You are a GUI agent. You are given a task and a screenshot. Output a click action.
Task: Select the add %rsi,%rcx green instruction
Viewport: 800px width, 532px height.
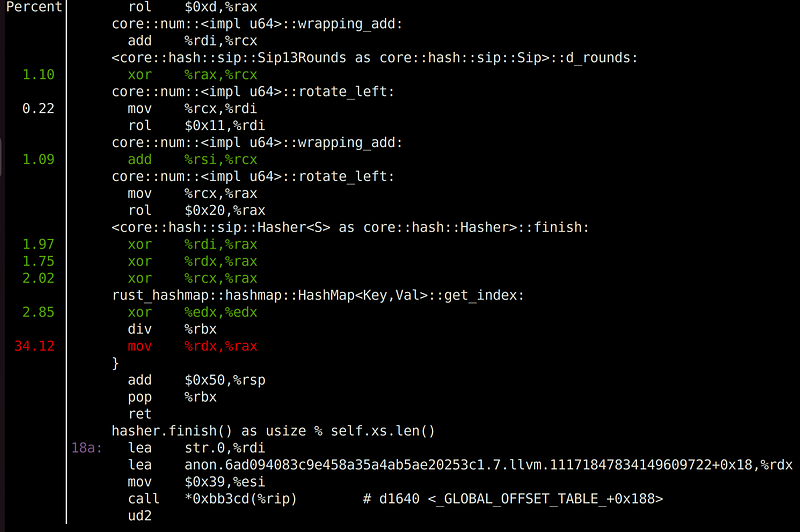pos(192,159)
